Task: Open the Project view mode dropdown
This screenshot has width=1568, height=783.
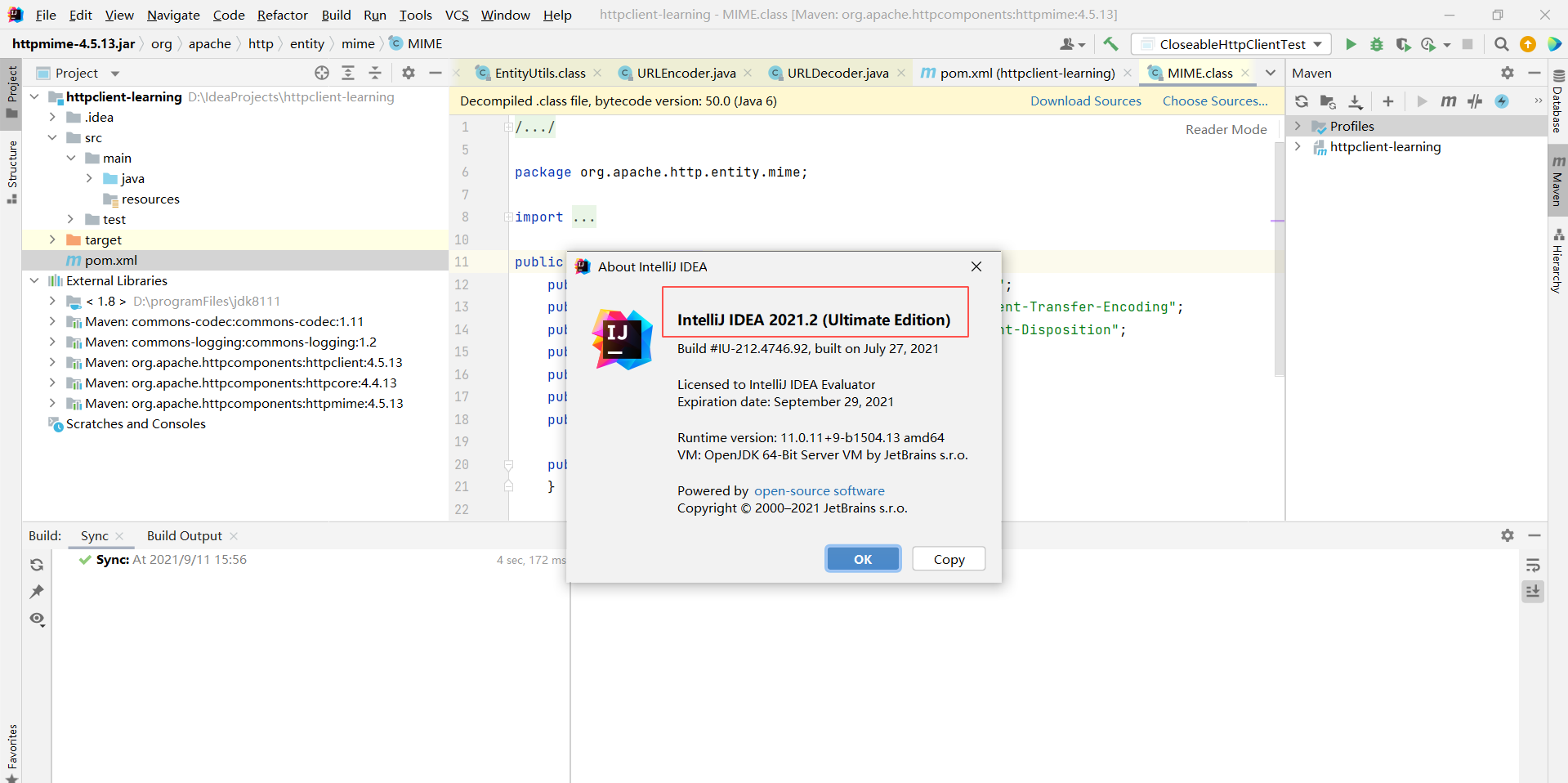Action: pyautogui.click(x=115, y=74)
